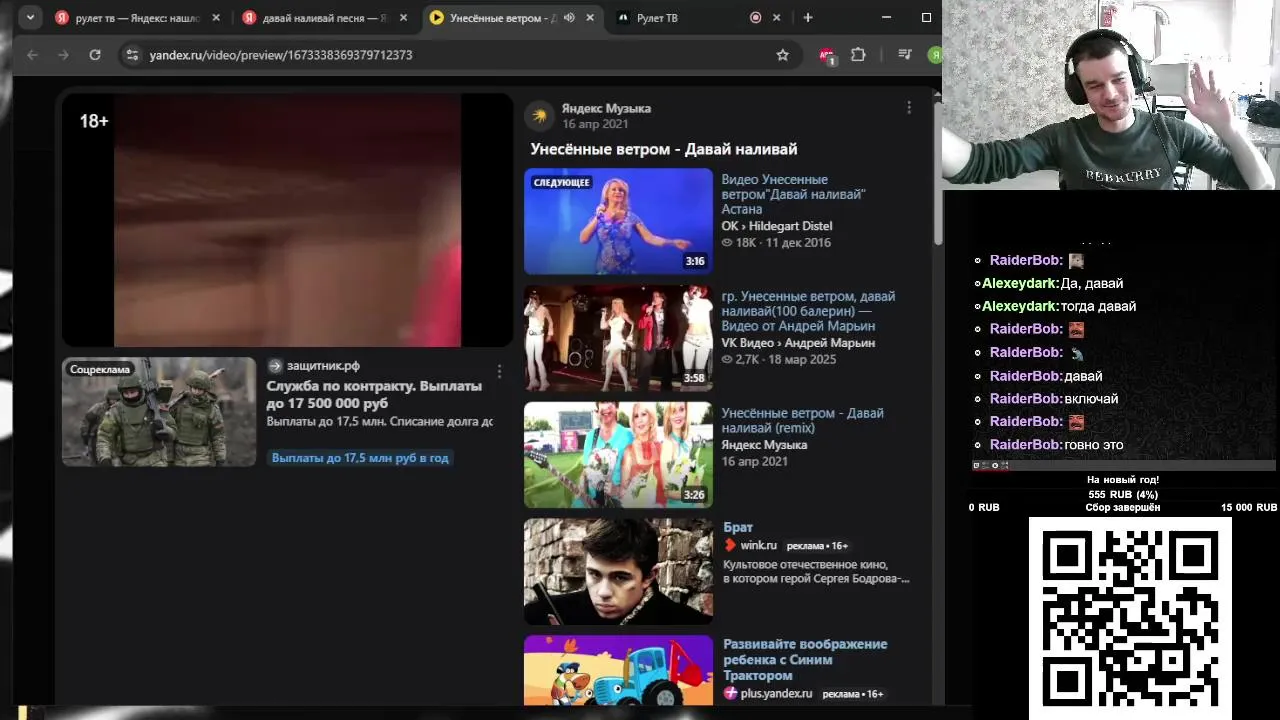Open a new browser tab
1280x720 pixels.
(x=808, y=18)
